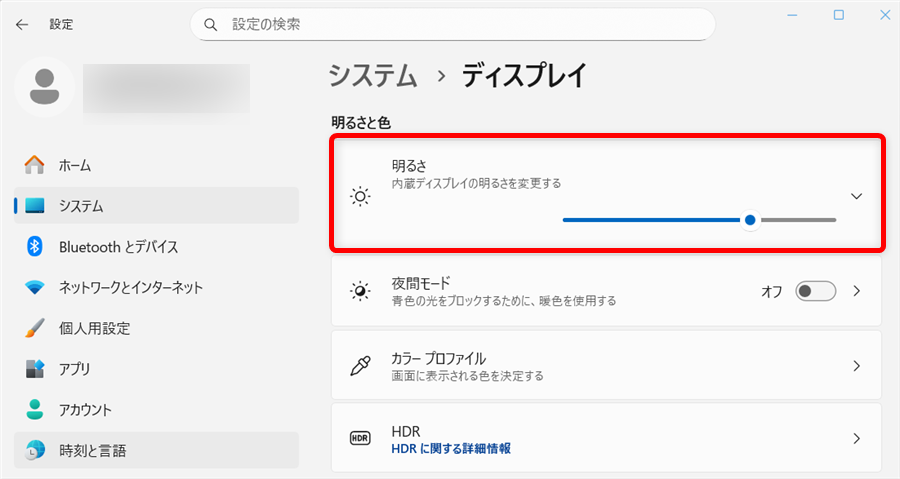The height and width of the screenshot is (479, 900).
Task: Click the Accounts person icon
Action: 34,410
